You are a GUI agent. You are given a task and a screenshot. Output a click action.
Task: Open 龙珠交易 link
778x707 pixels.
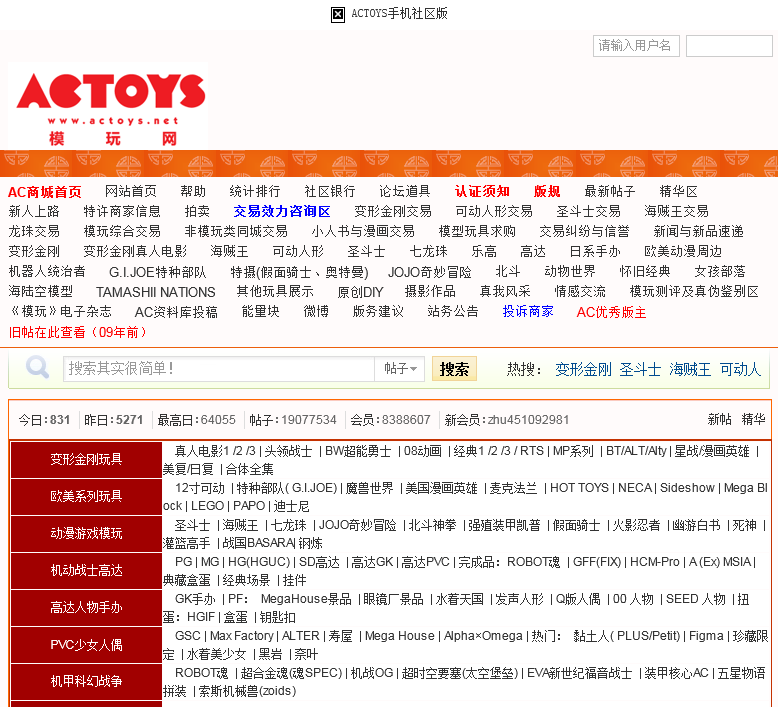point(34,231)
